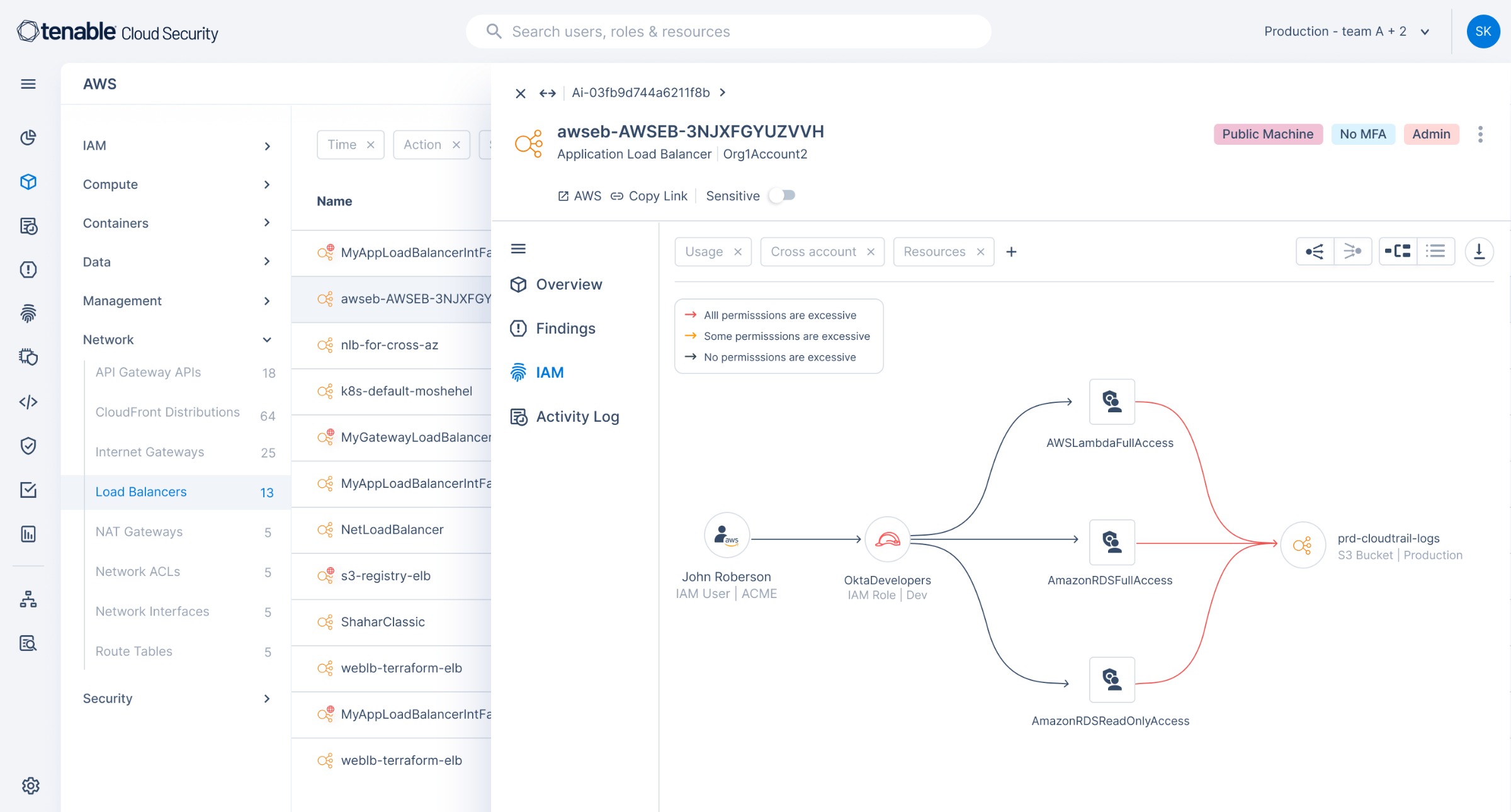Viewport: 1511px width, 812px height.
Task: Click the AWSLambdaFullAccess policy node
Action: (1112, 402)
